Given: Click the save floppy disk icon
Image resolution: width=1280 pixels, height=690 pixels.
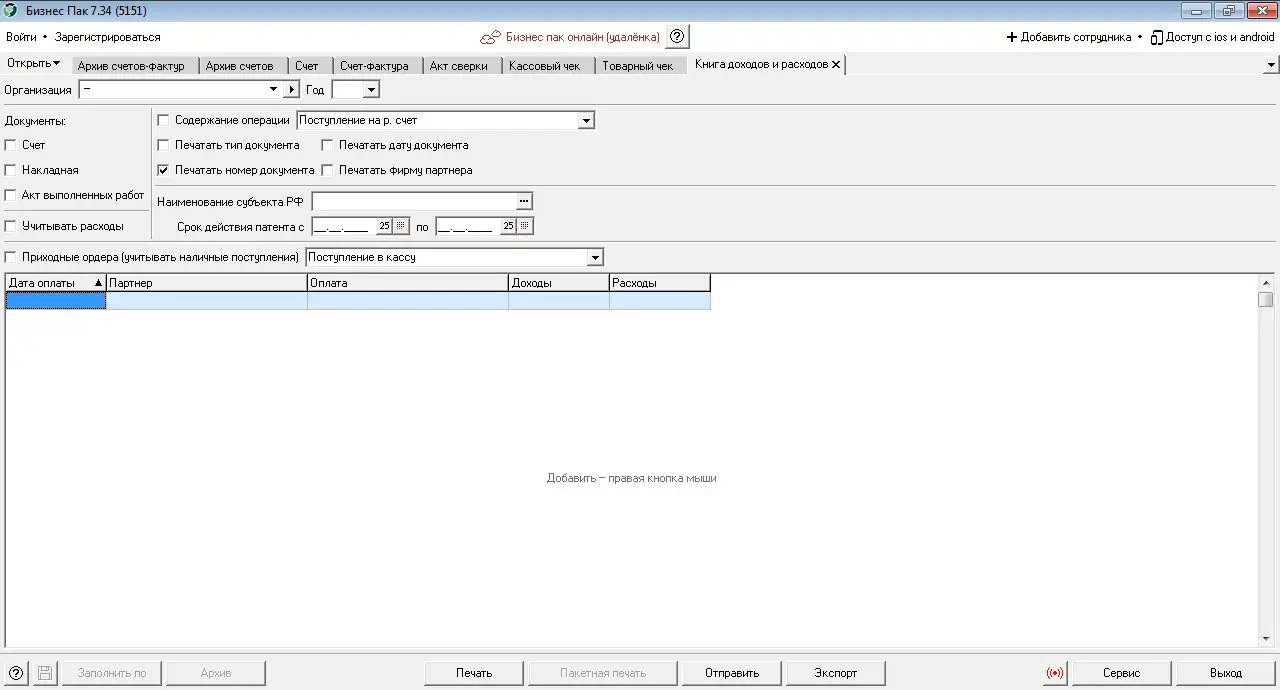Looking at the screenshot, I should [x=45, y=673].
